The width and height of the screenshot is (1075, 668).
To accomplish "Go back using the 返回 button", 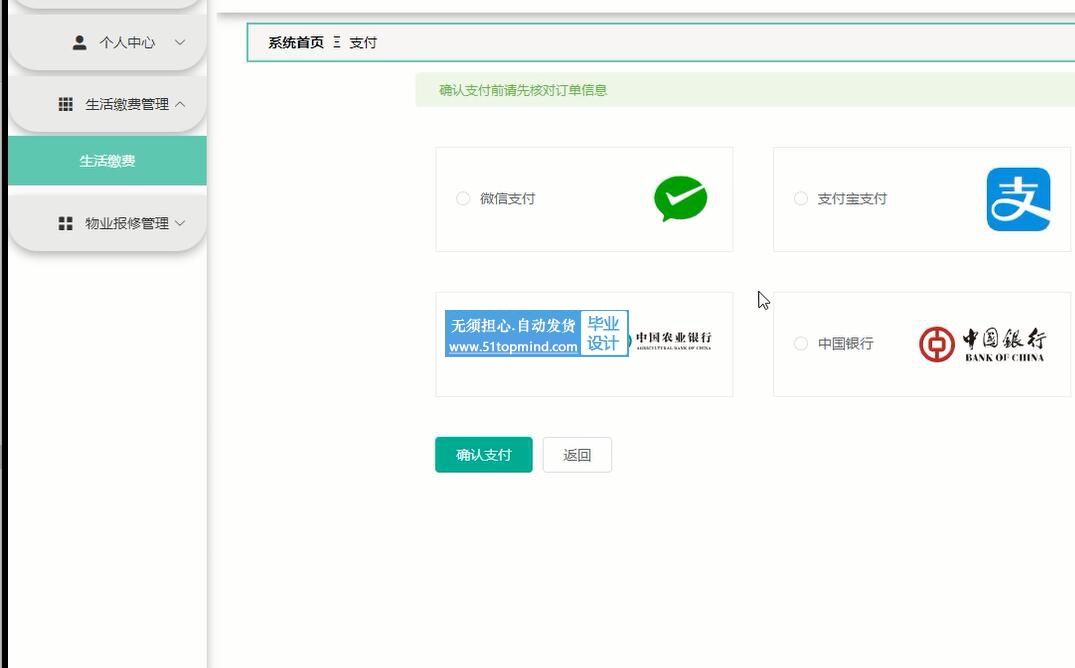I will pos(577,455).
